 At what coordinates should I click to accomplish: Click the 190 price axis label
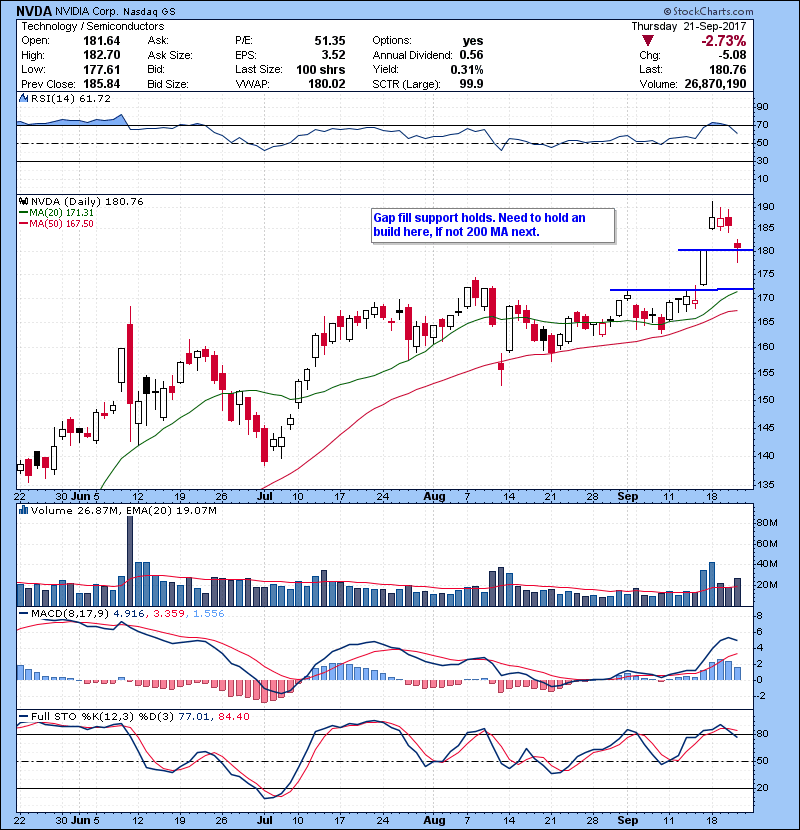tap(768, 207)
